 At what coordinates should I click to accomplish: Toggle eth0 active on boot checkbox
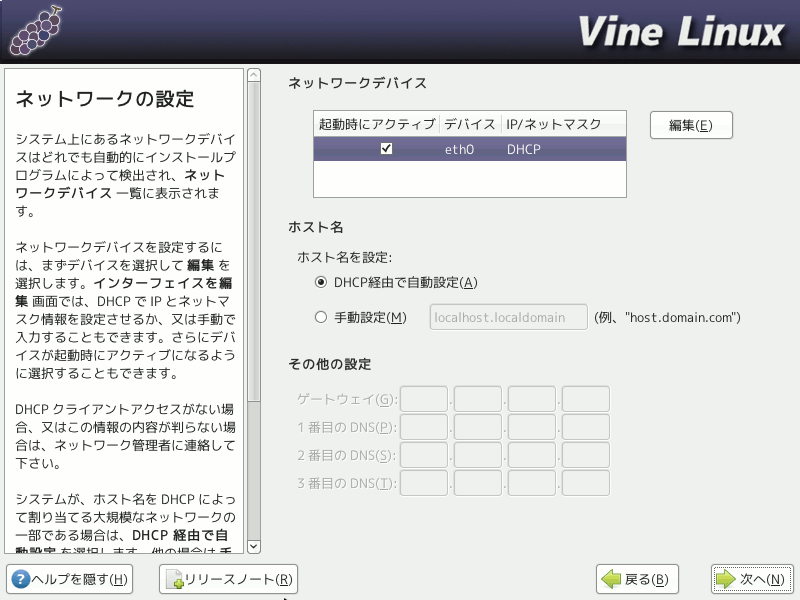tap(386, 148)
